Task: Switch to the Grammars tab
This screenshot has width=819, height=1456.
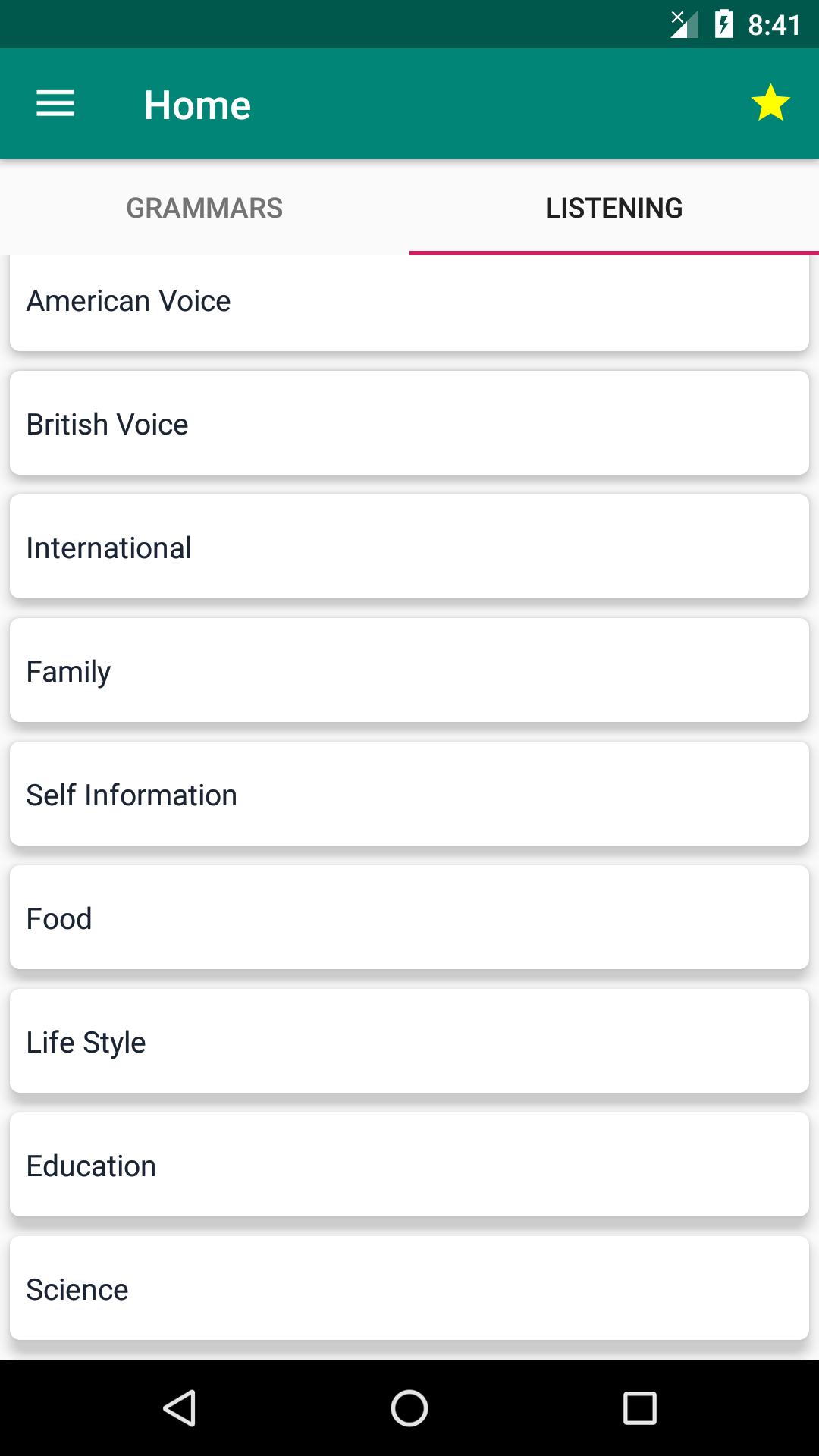Action: (205, 208)
